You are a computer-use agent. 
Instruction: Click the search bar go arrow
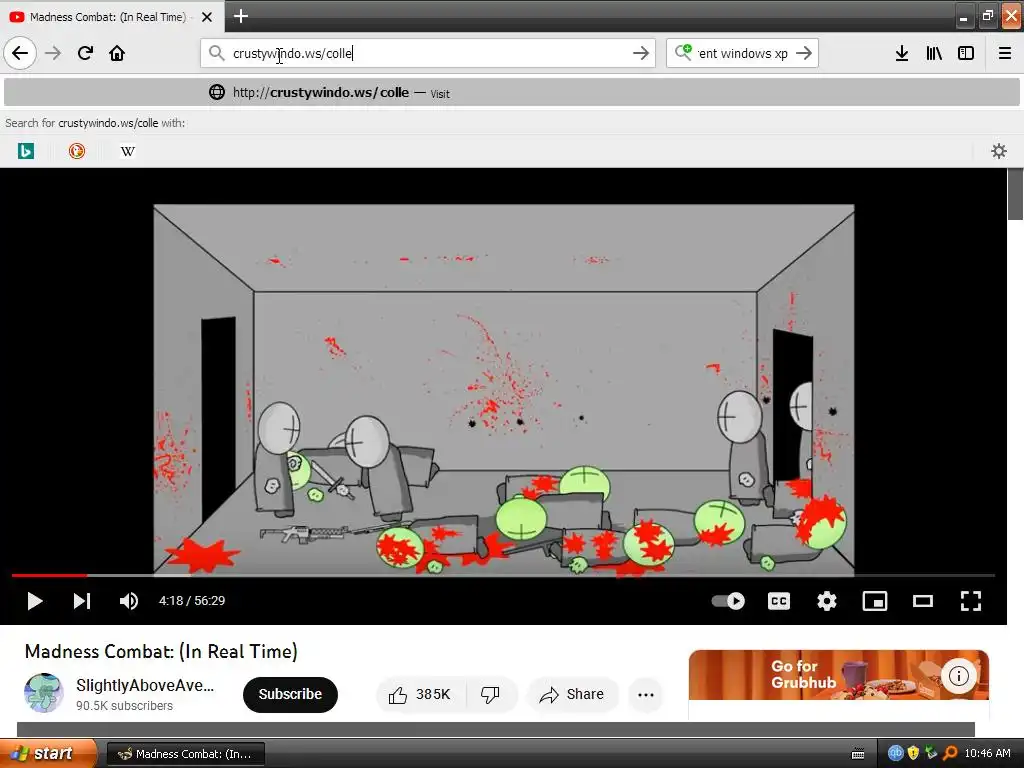(804, 53)
